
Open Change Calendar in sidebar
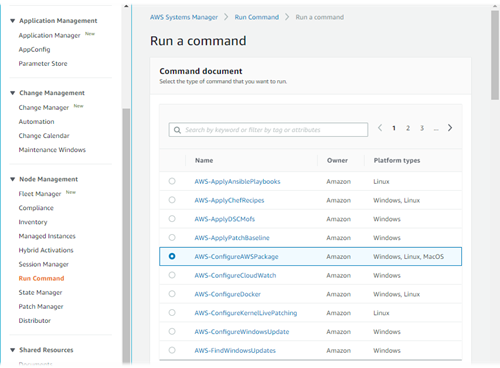pyautogui.click(x=44, y=136)
